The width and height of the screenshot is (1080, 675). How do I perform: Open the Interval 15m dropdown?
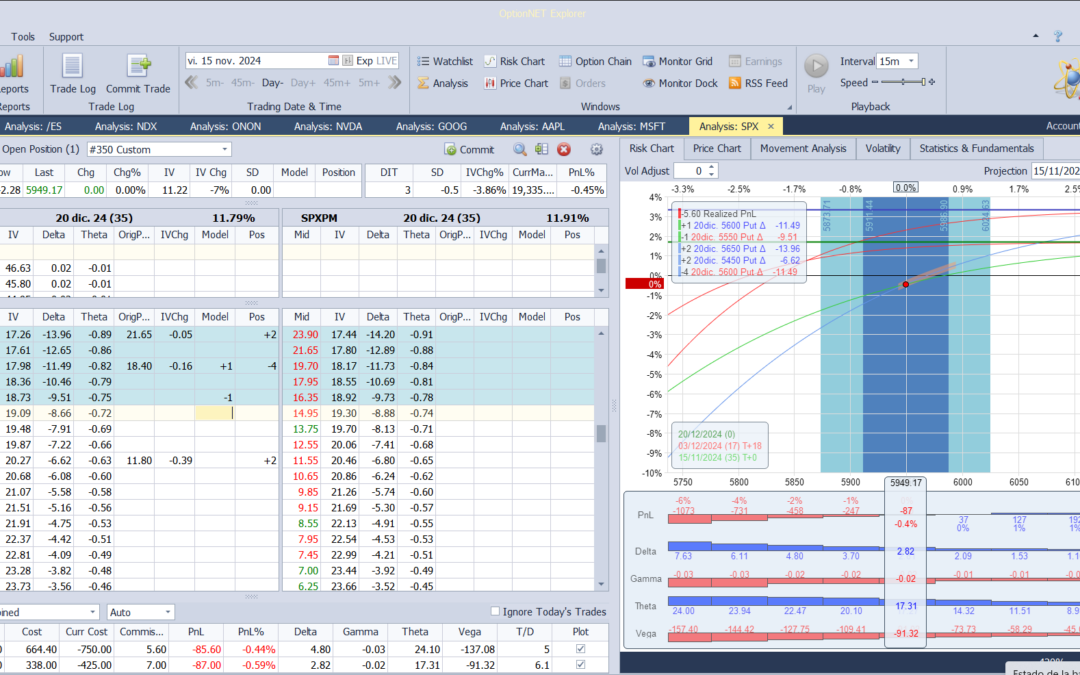click(x=910, y=61)
